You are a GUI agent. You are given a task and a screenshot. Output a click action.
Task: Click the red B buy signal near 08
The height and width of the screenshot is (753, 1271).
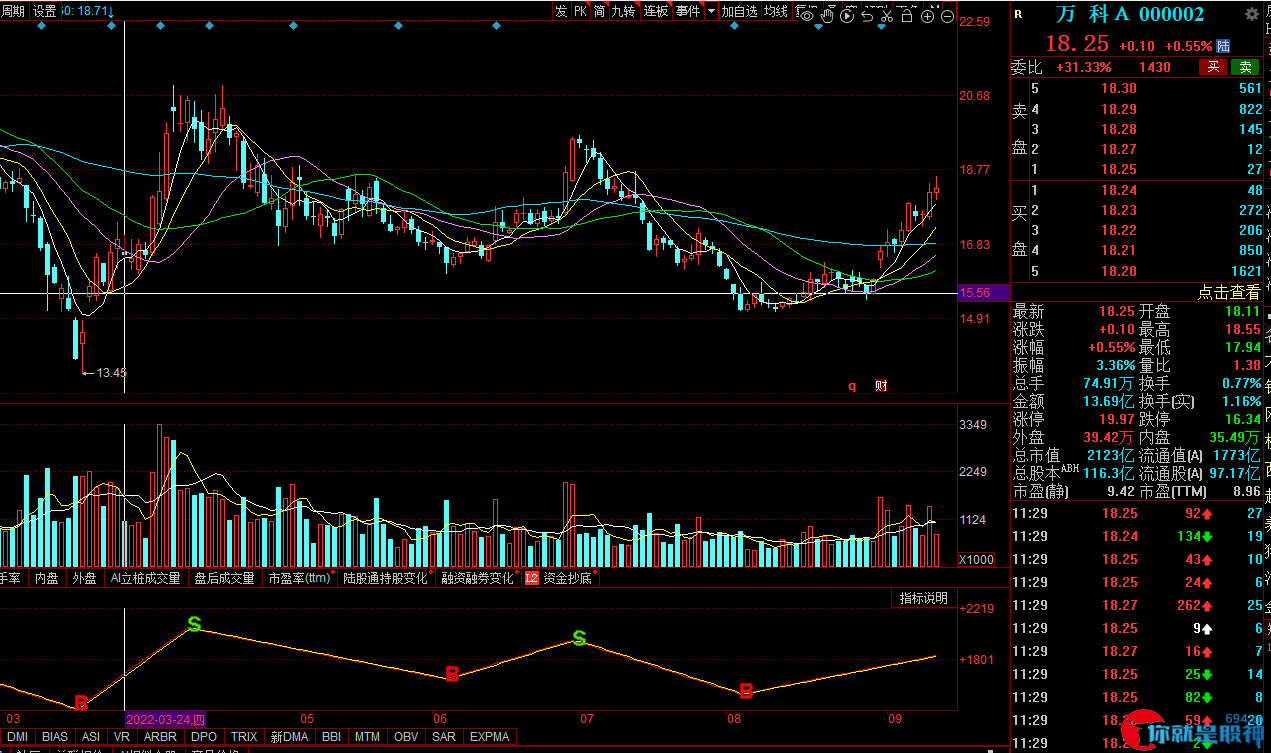click(x=745, y=691)
